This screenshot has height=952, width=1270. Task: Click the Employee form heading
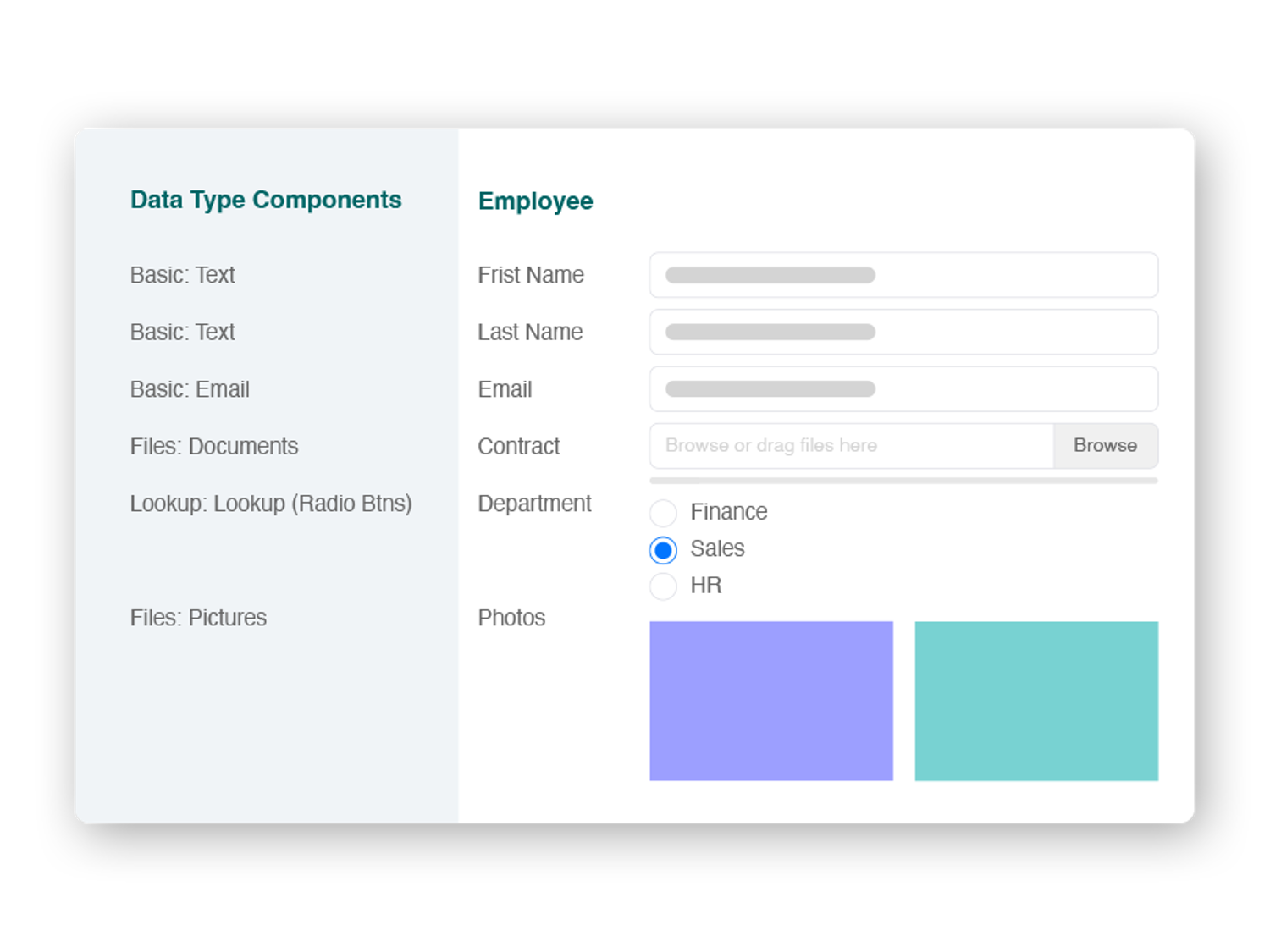(x=535, y=201)
